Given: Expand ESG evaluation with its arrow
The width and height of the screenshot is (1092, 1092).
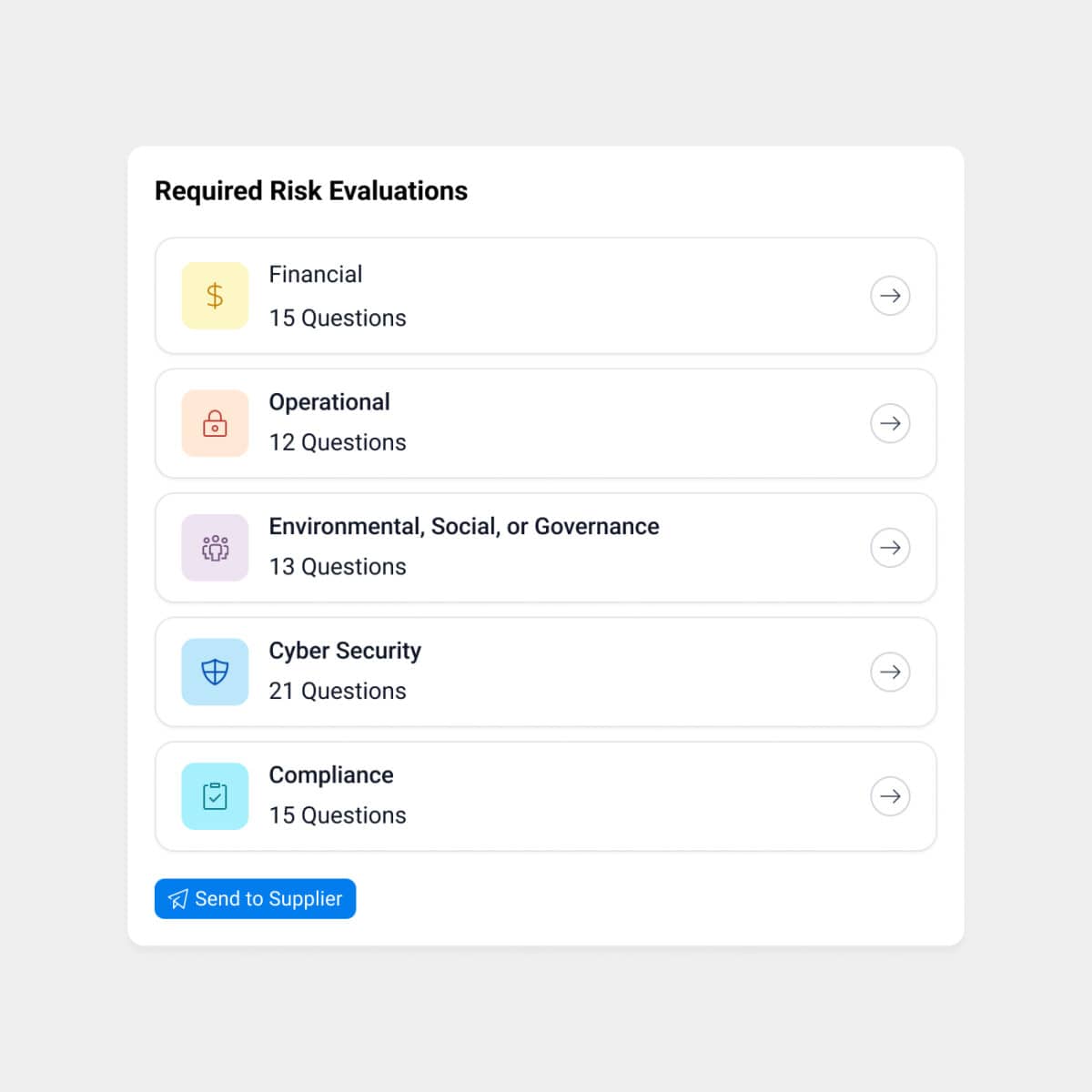Looking at the screenshot, I should 890,548.
